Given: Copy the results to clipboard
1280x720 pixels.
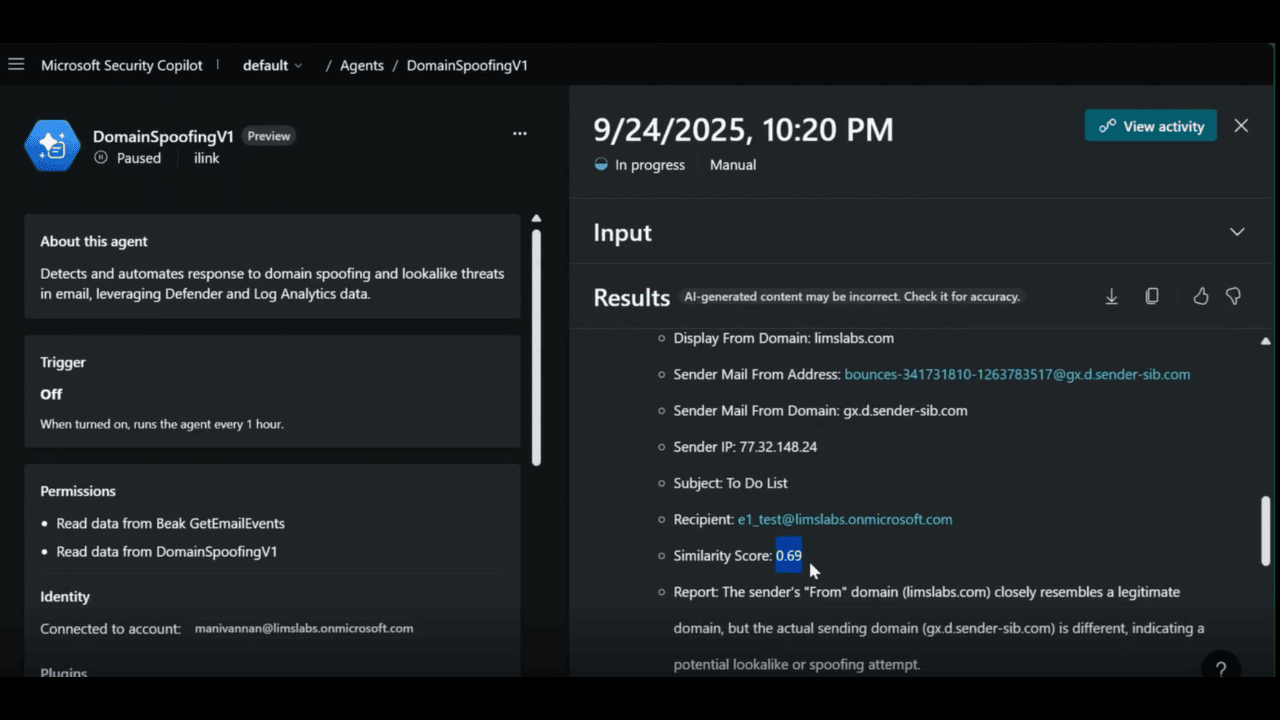Looking at the screenshot, I should pyautogui.click(x=1152, y=297).
